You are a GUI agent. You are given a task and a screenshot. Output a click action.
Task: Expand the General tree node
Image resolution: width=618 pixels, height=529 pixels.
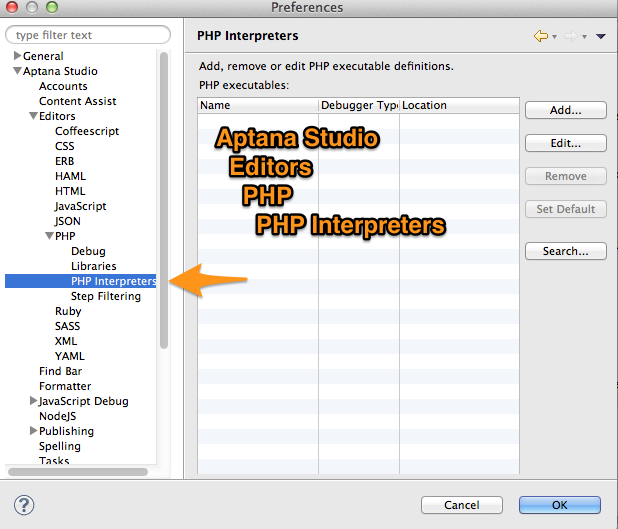click(17, 56)
